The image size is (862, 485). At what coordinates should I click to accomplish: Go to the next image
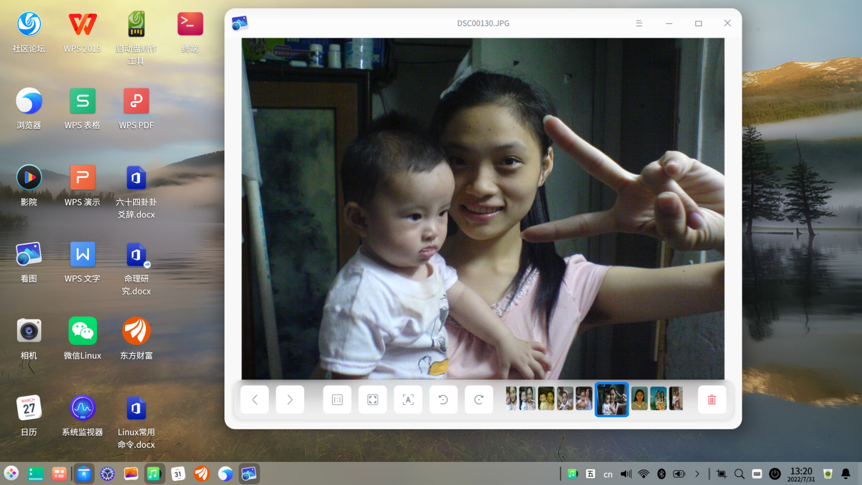pos(290,400)
